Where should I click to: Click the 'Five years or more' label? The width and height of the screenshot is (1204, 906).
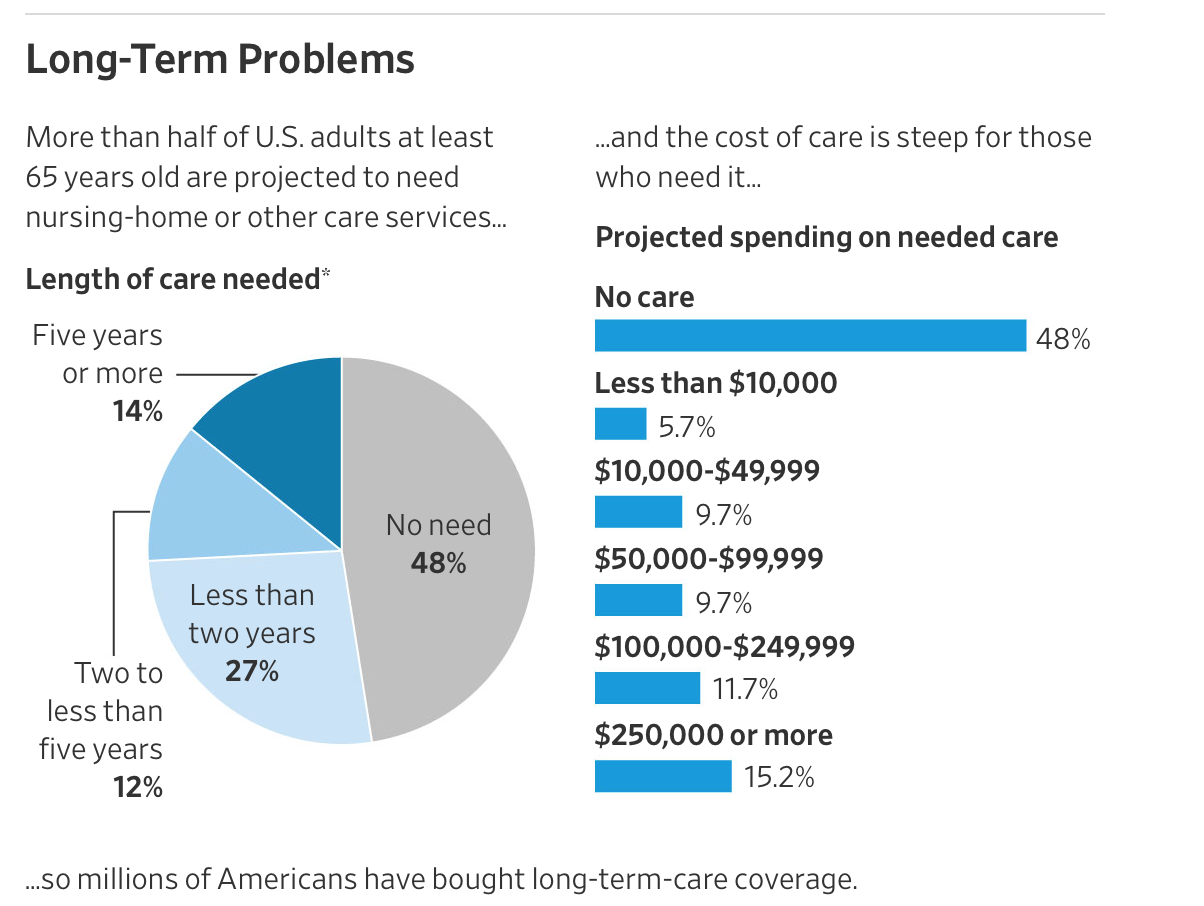(98, 354)
